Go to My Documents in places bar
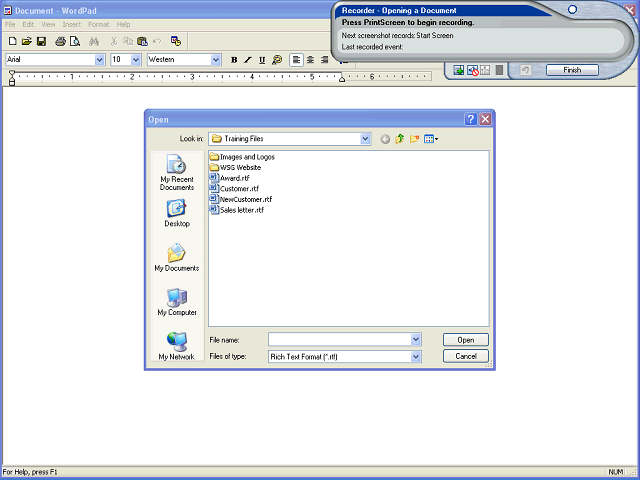 (x=177, y=258)
